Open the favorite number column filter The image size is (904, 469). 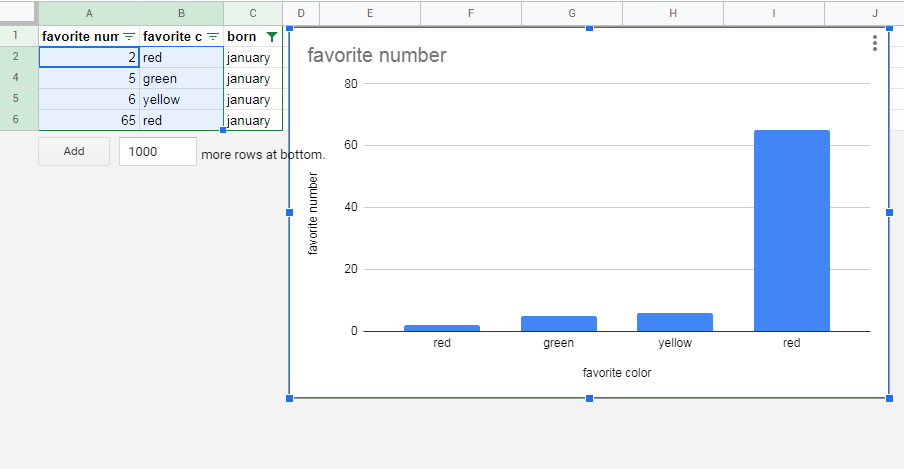[x=129, y=36]
